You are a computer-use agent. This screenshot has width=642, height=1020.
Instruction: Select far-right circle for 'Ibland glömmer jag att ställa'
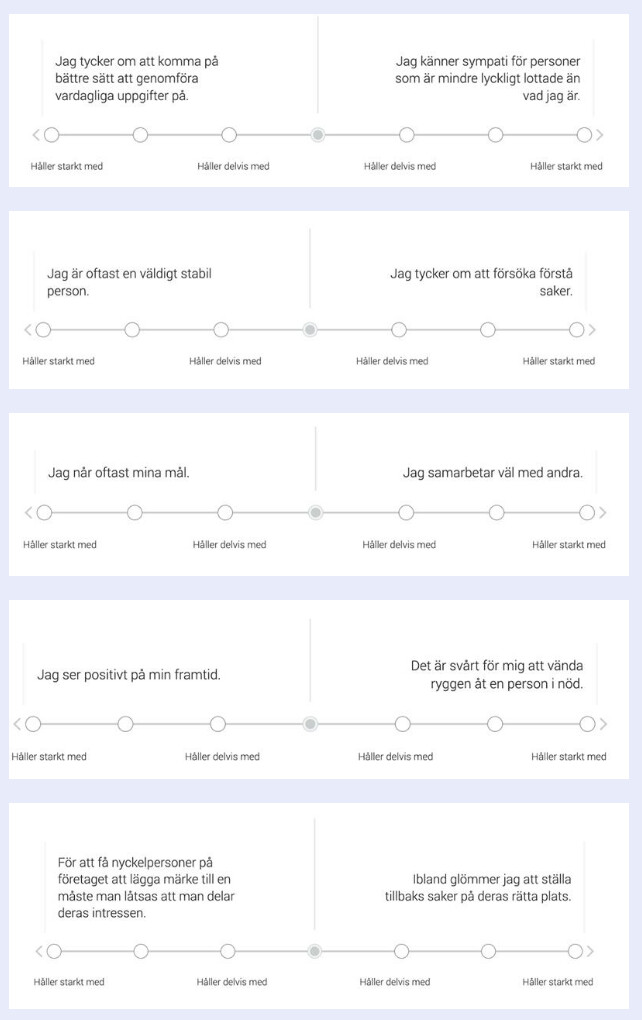point(575,951)
